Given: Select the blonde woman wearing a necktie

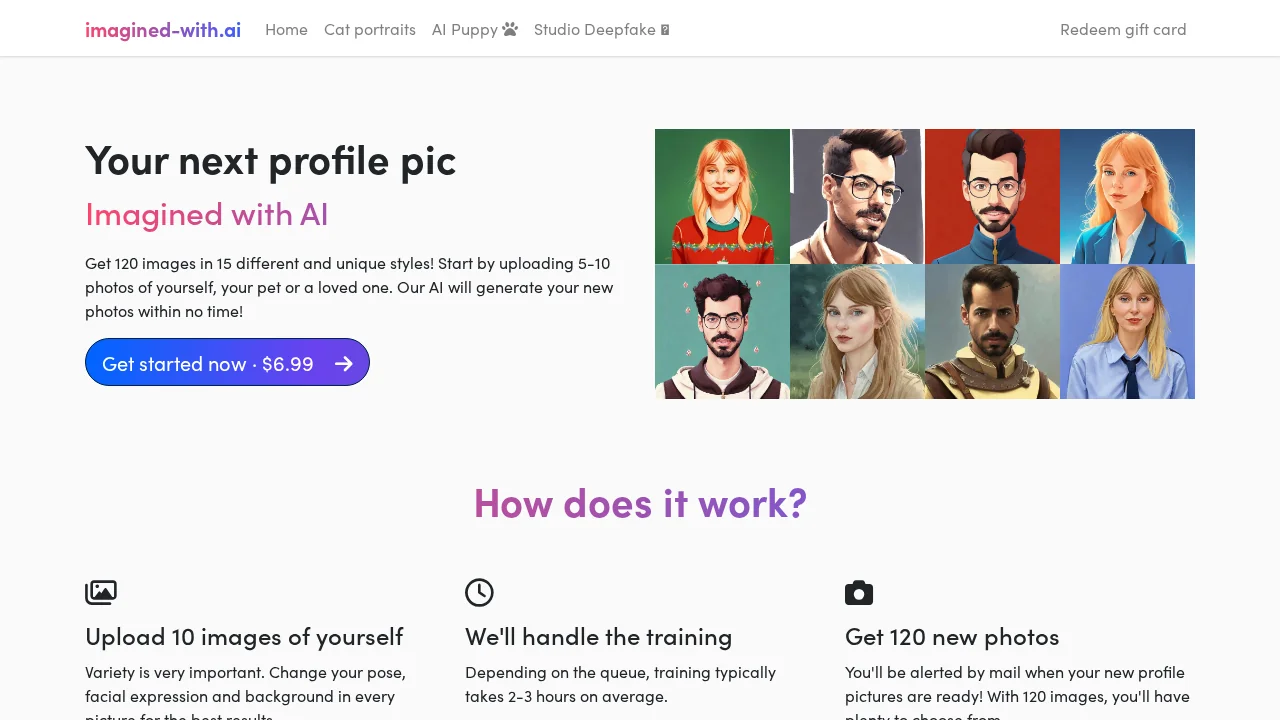Looking at the screenshot, I should click(x=1127, y=331).
